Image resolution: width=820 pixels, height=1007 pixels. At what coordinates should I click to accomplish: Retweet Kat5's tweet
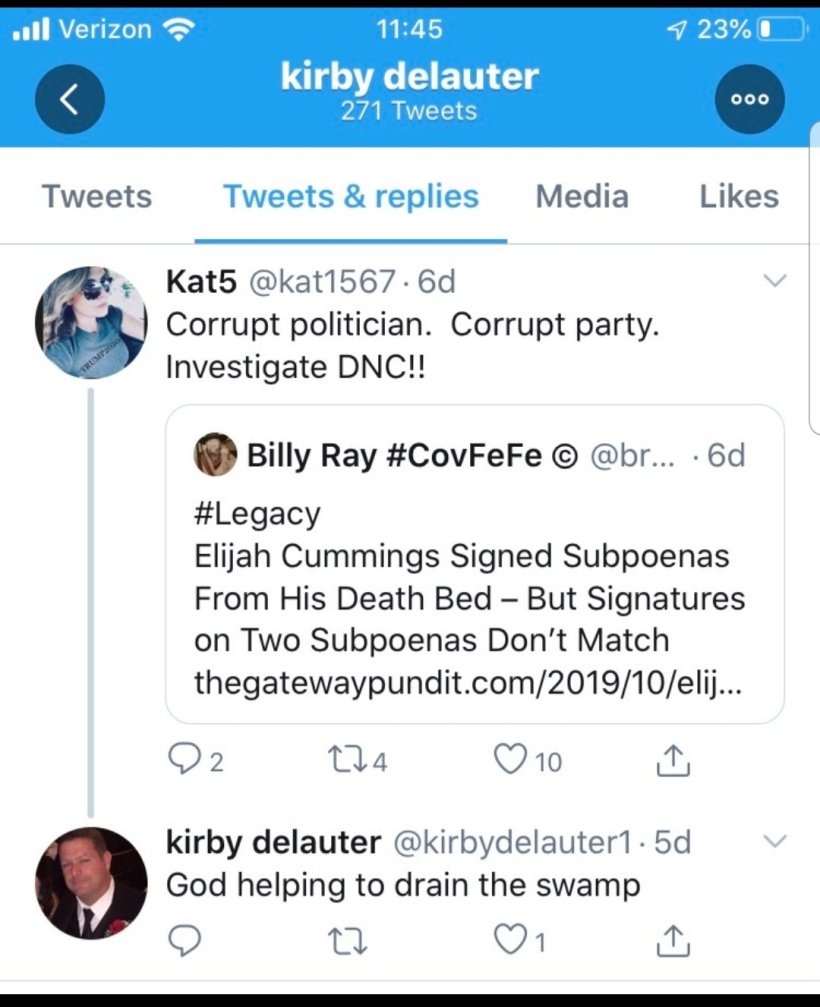click(343, 763)
